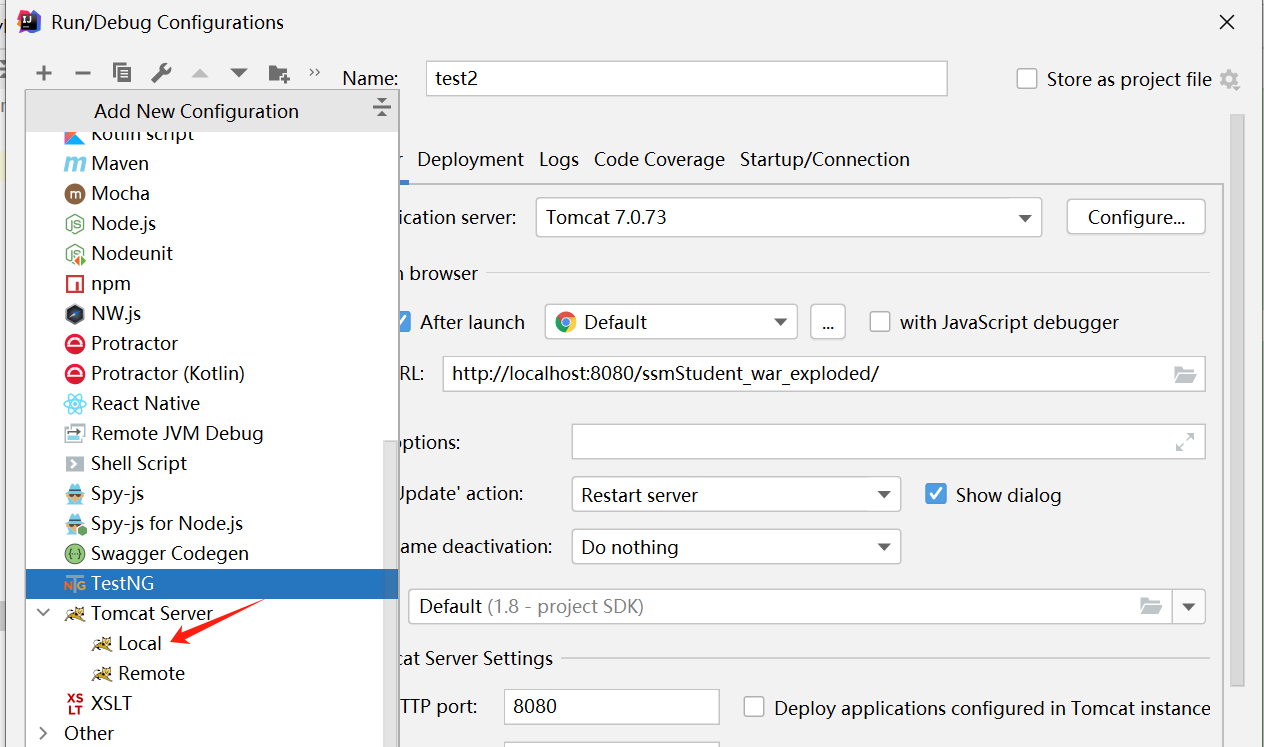
Task: Show more toolbar actions via double chevron
Action: (315, 72)
